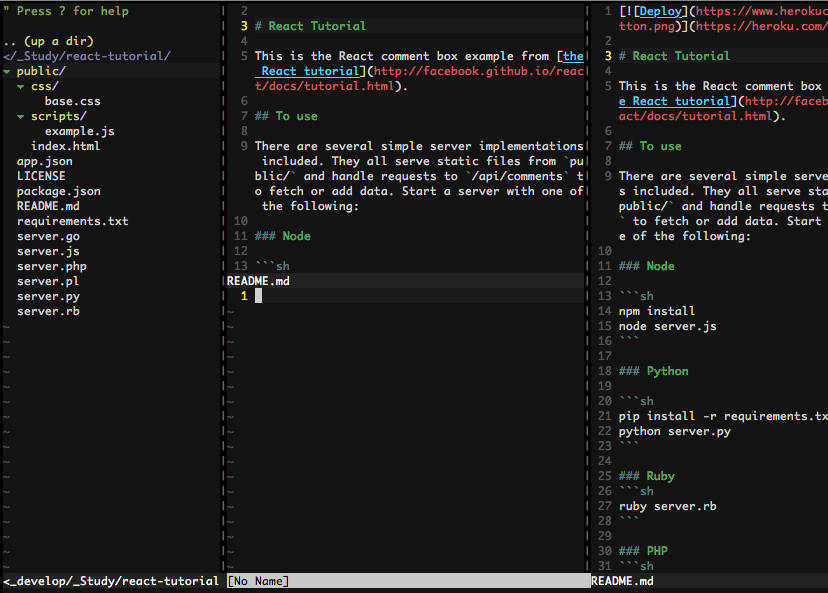The height and width of the screenshot is (593, 828).
Task: Click the react-tutorial root path in tree
Action: point(87,57)
